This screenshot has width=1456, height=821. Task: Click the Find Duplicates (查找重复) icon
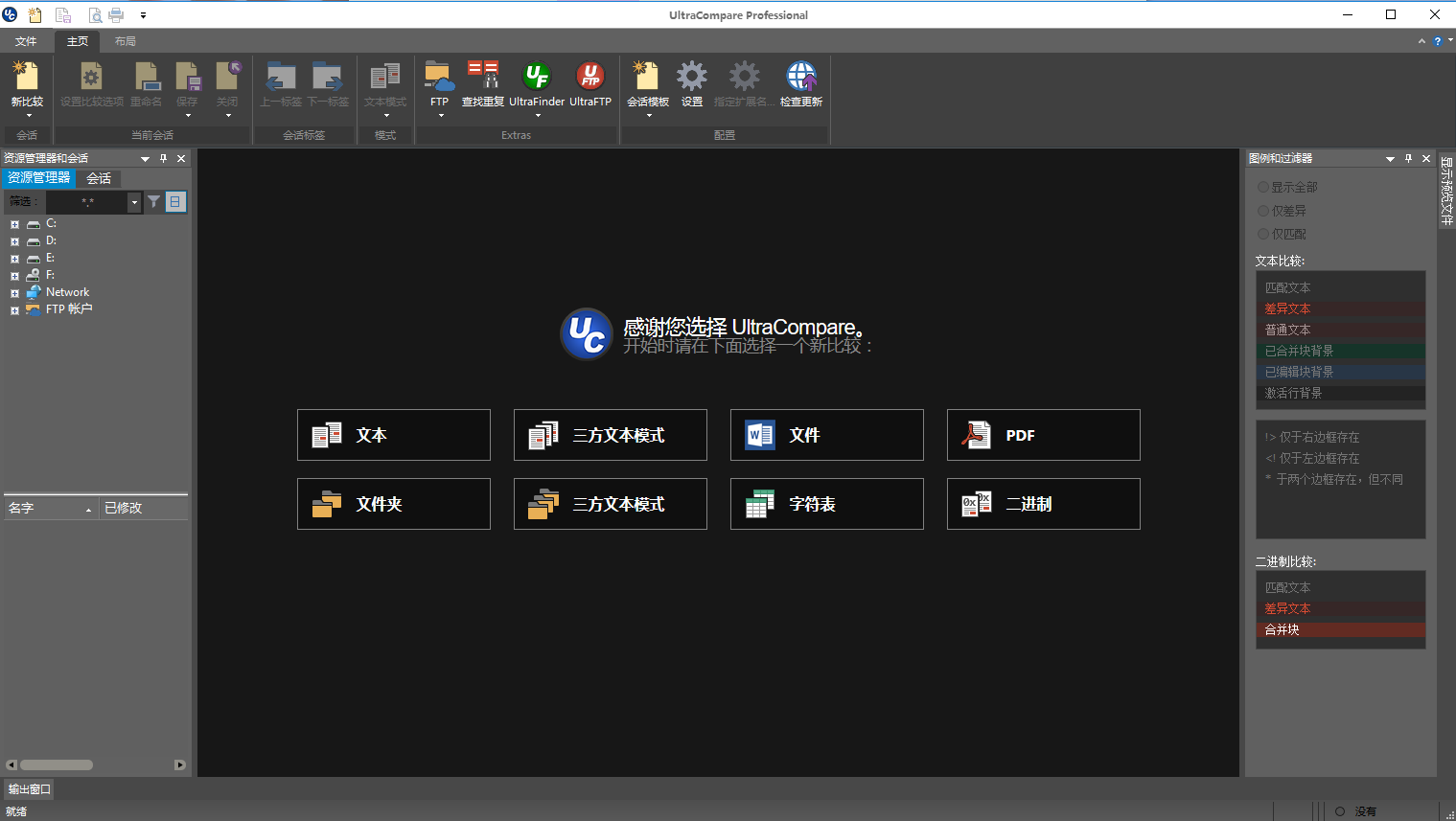tap(482, 79)
